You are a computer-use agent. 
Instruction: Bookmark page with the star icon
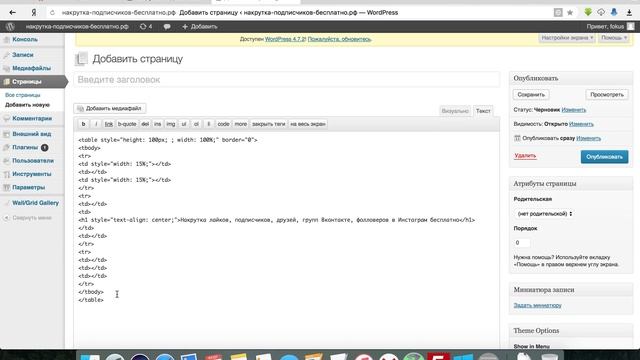[x=570, y=13]
